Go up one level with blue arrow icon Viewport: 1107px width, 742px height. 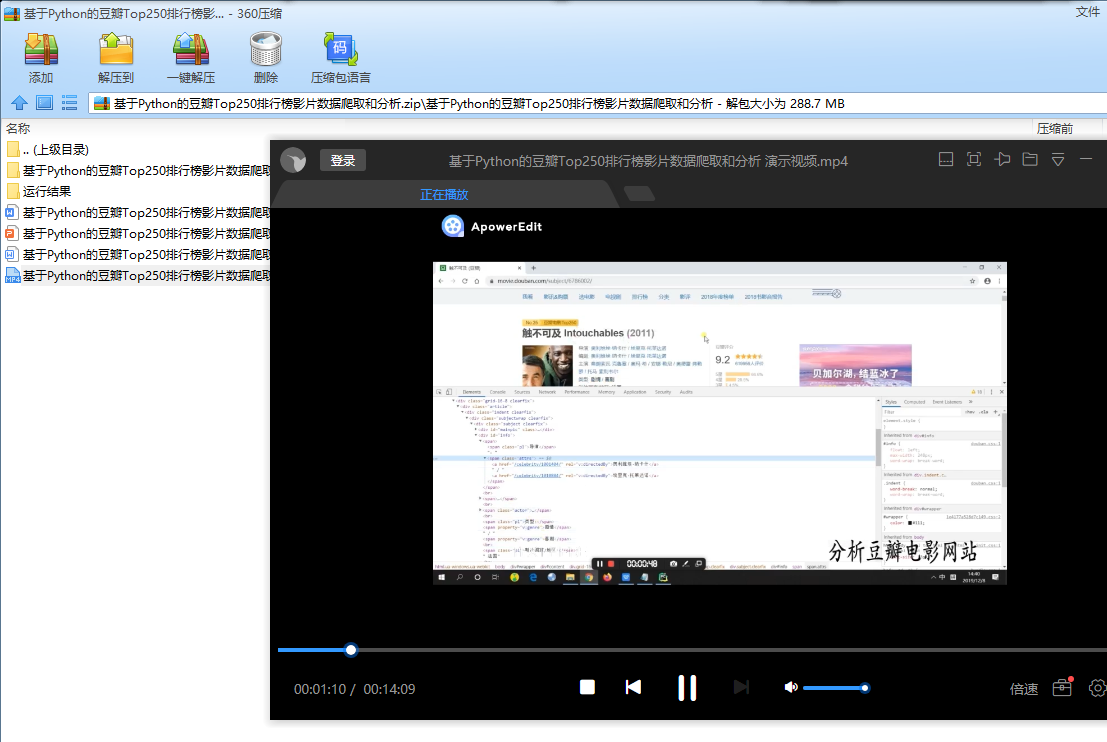click(19, 103)
